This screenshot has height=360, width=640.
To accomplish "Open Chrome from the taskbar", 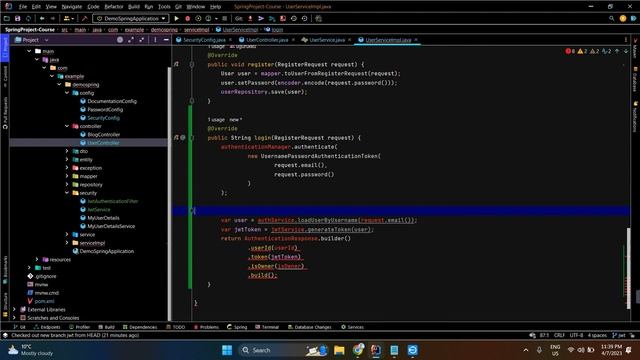I will 358,350.
